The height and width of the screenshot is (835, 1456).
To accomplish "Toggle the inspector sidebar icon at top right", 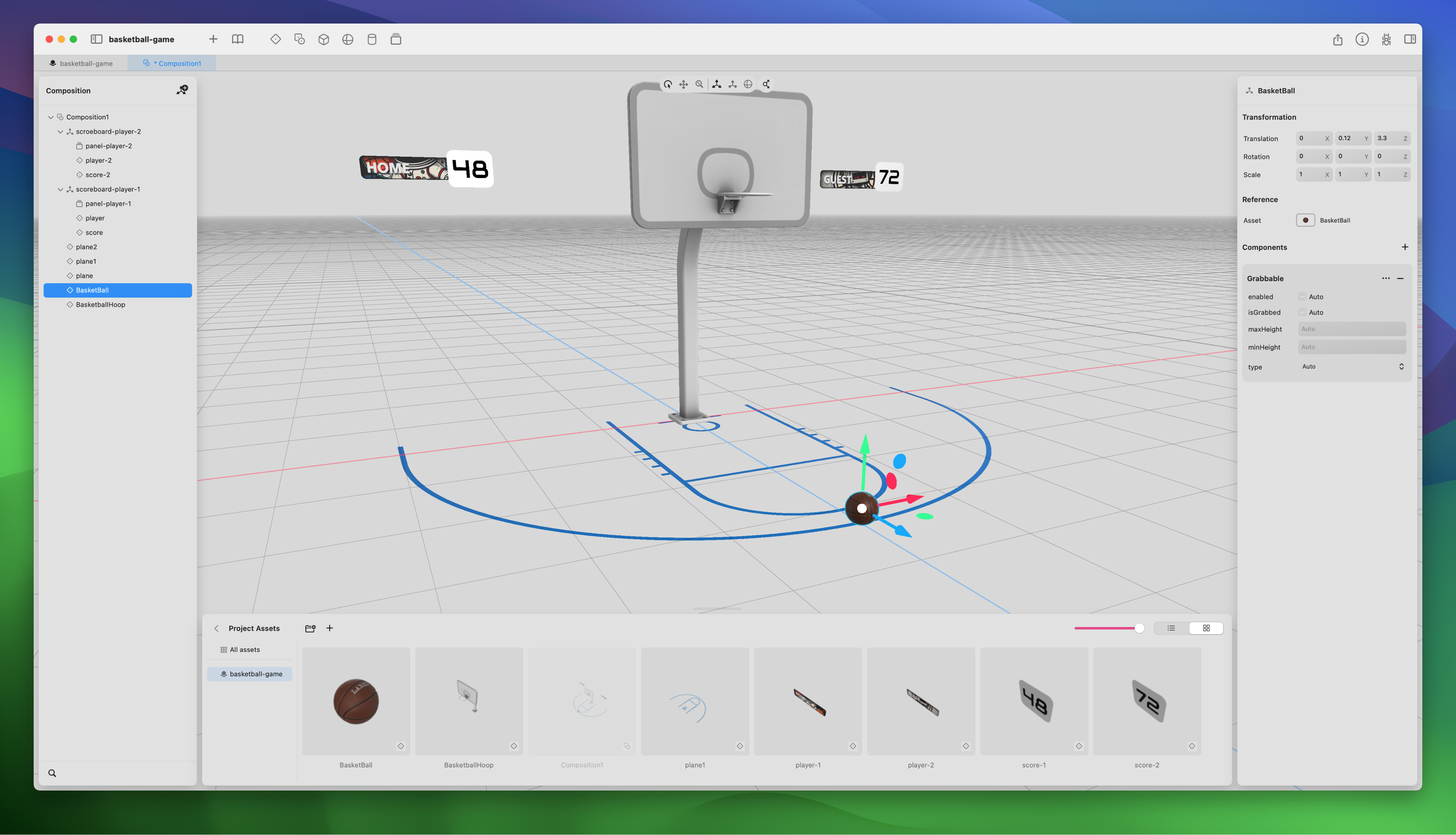I will pos(1410,39).
